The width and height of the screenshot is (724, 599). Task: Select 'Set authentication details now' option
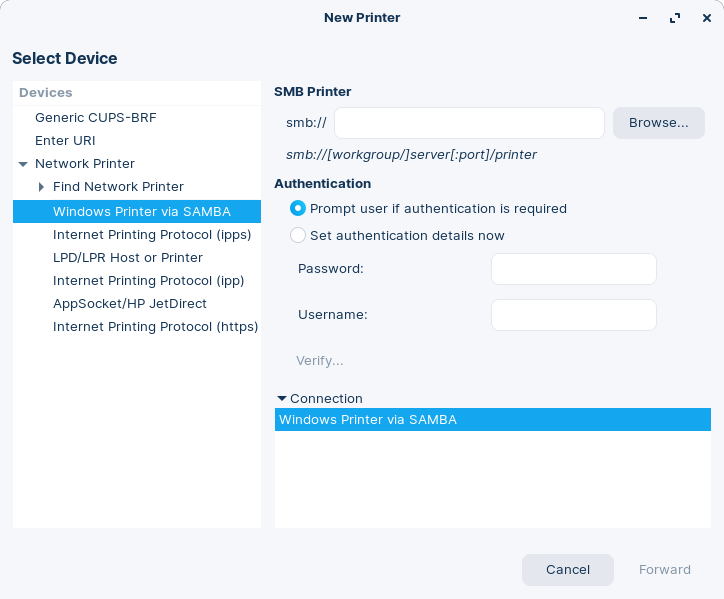click(298, 236)
